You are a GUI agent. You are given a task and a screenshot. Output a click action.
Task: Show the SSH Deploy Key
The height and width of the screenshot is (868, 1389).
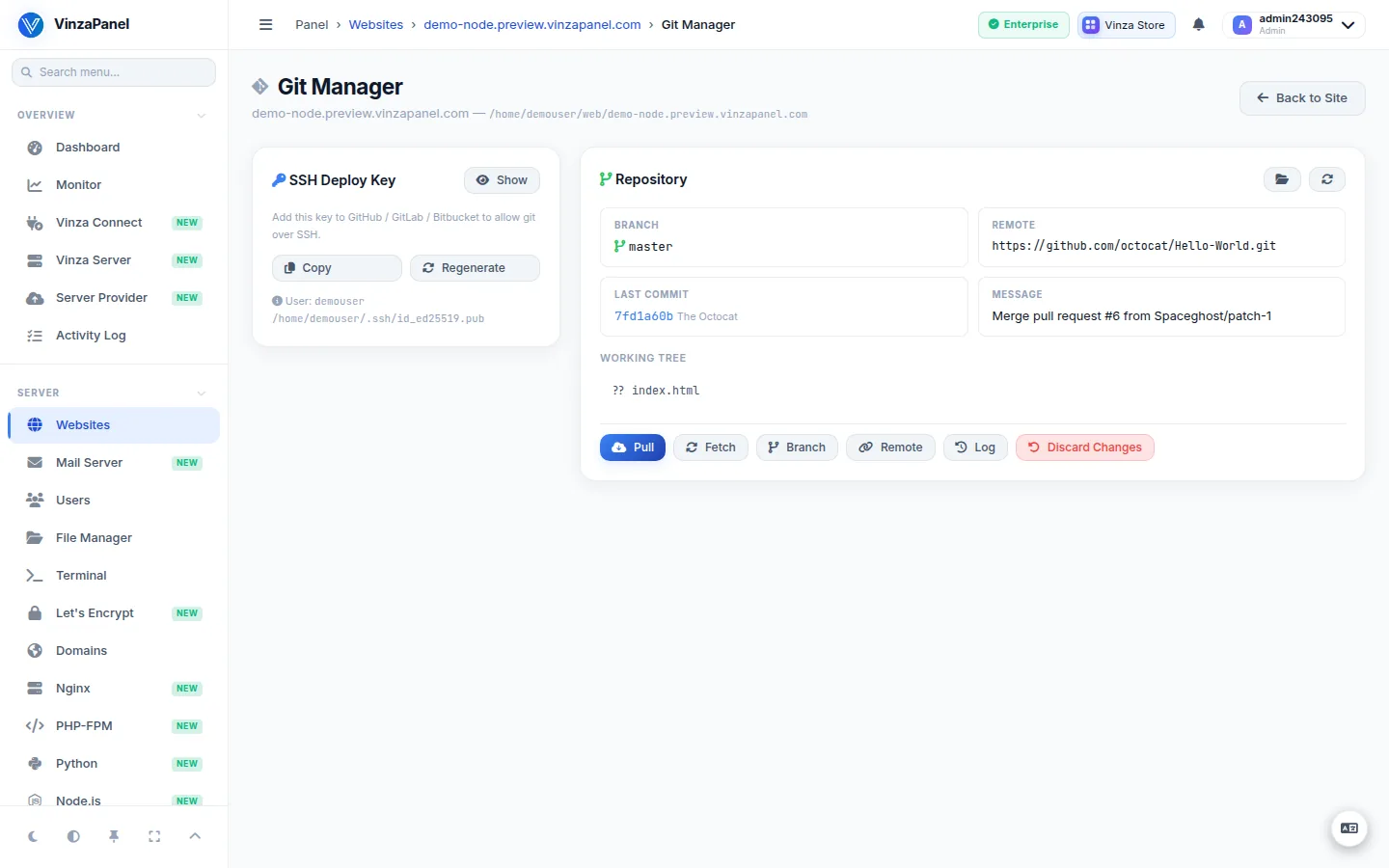coord(502,180)
